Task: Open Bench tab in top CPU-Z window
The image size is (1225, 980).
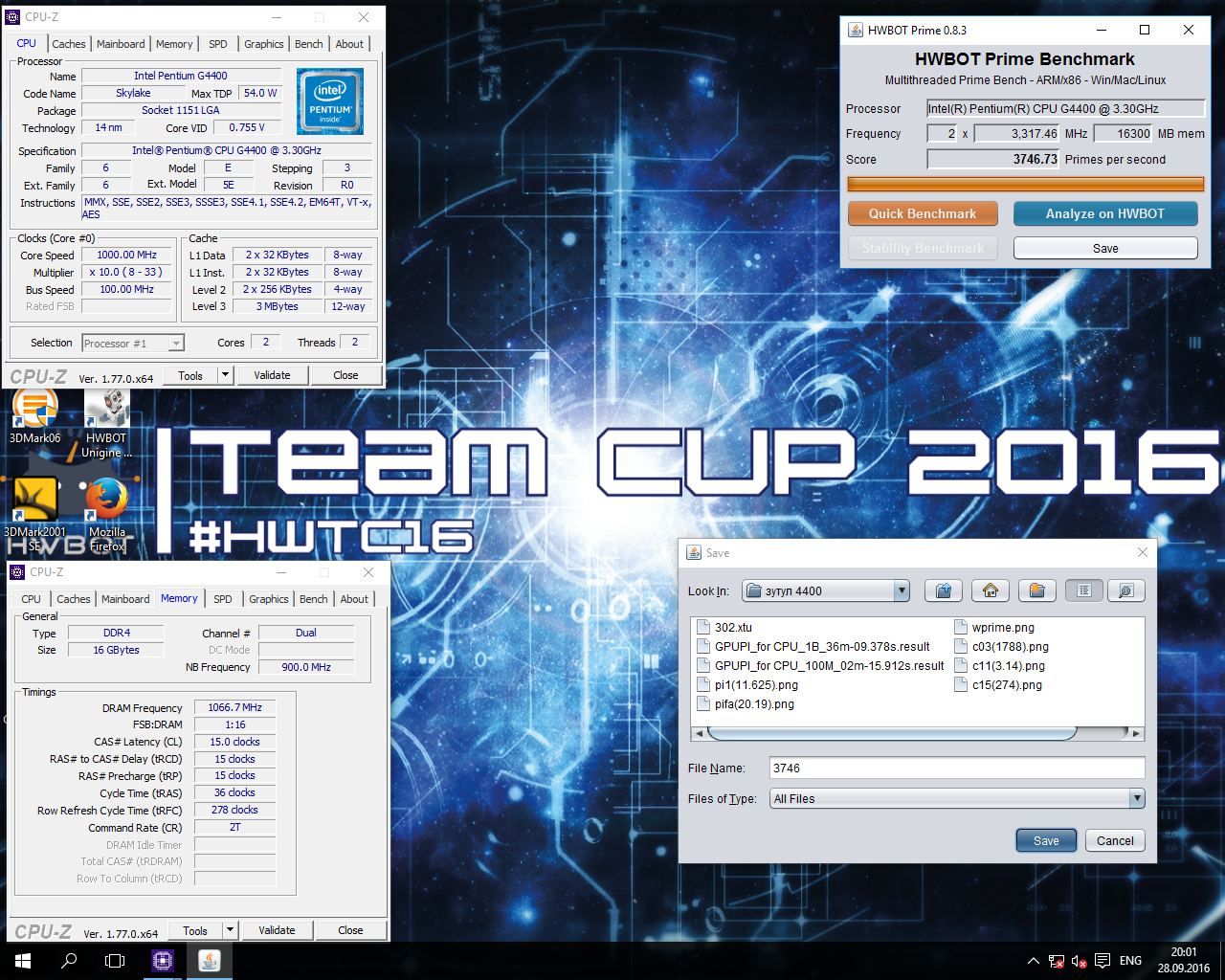Action: click(x=308, y=44)
